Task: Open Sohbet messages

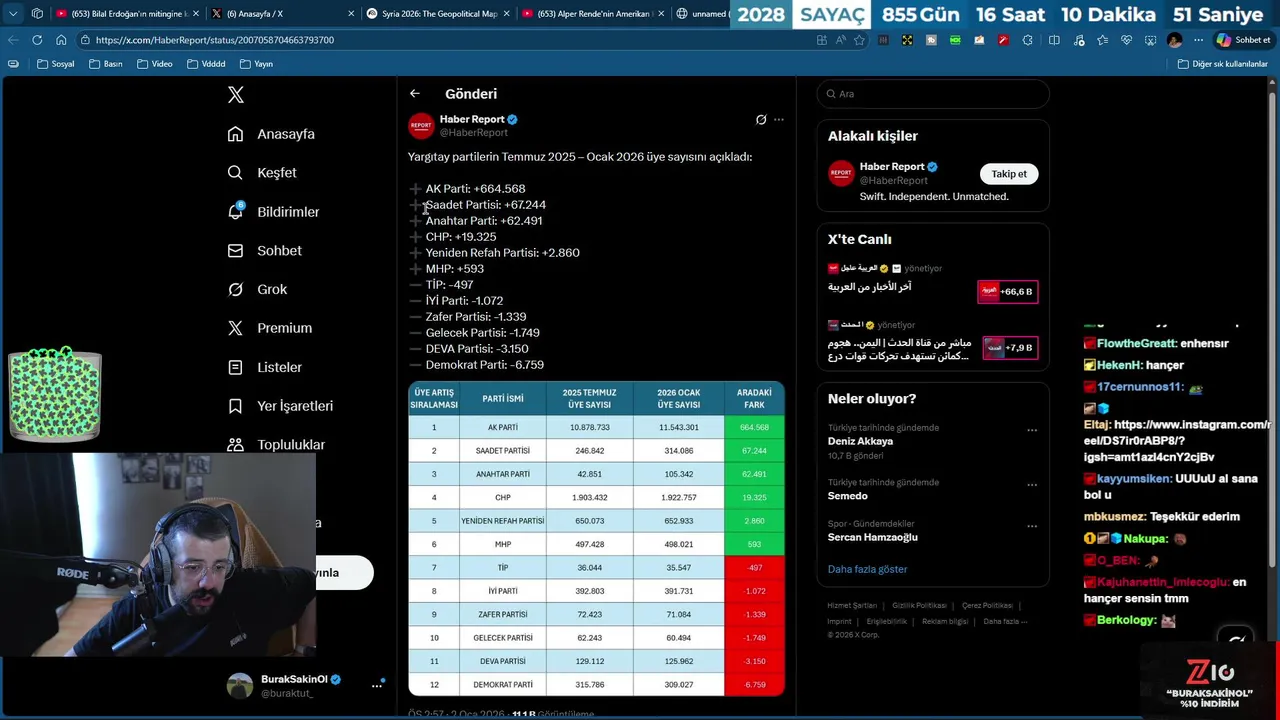Action: 264,251
